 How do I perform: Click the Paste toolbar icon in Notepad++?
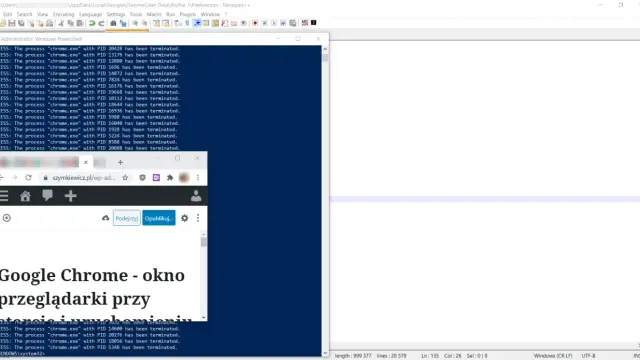point(80,23)
